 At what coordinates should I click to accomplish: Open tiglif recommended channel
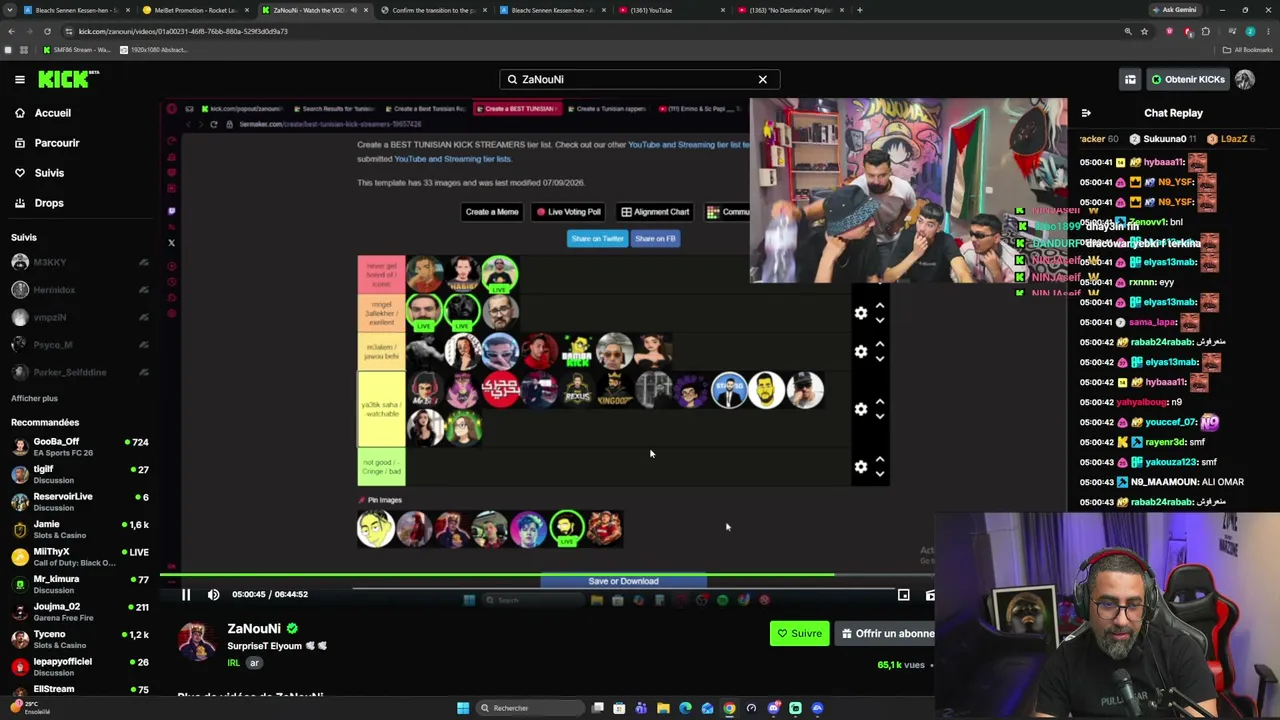(x=80, y=474)
